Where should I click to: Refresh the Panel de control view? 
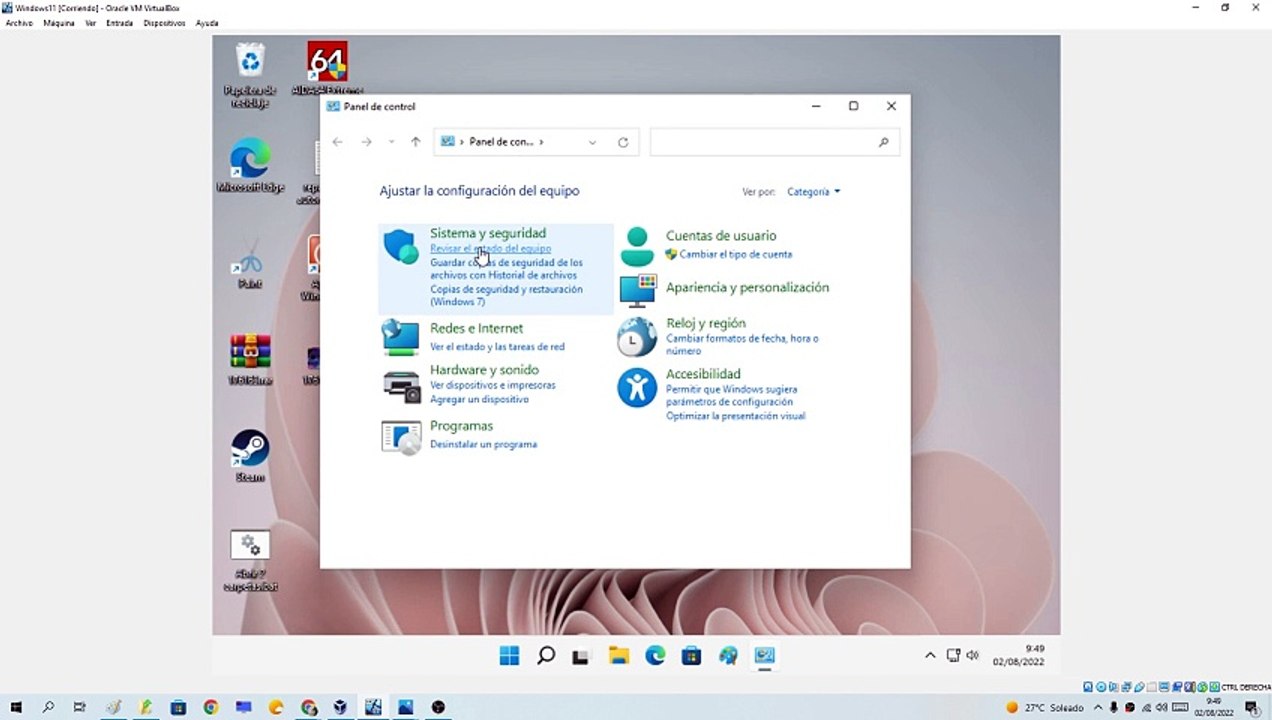623,142
